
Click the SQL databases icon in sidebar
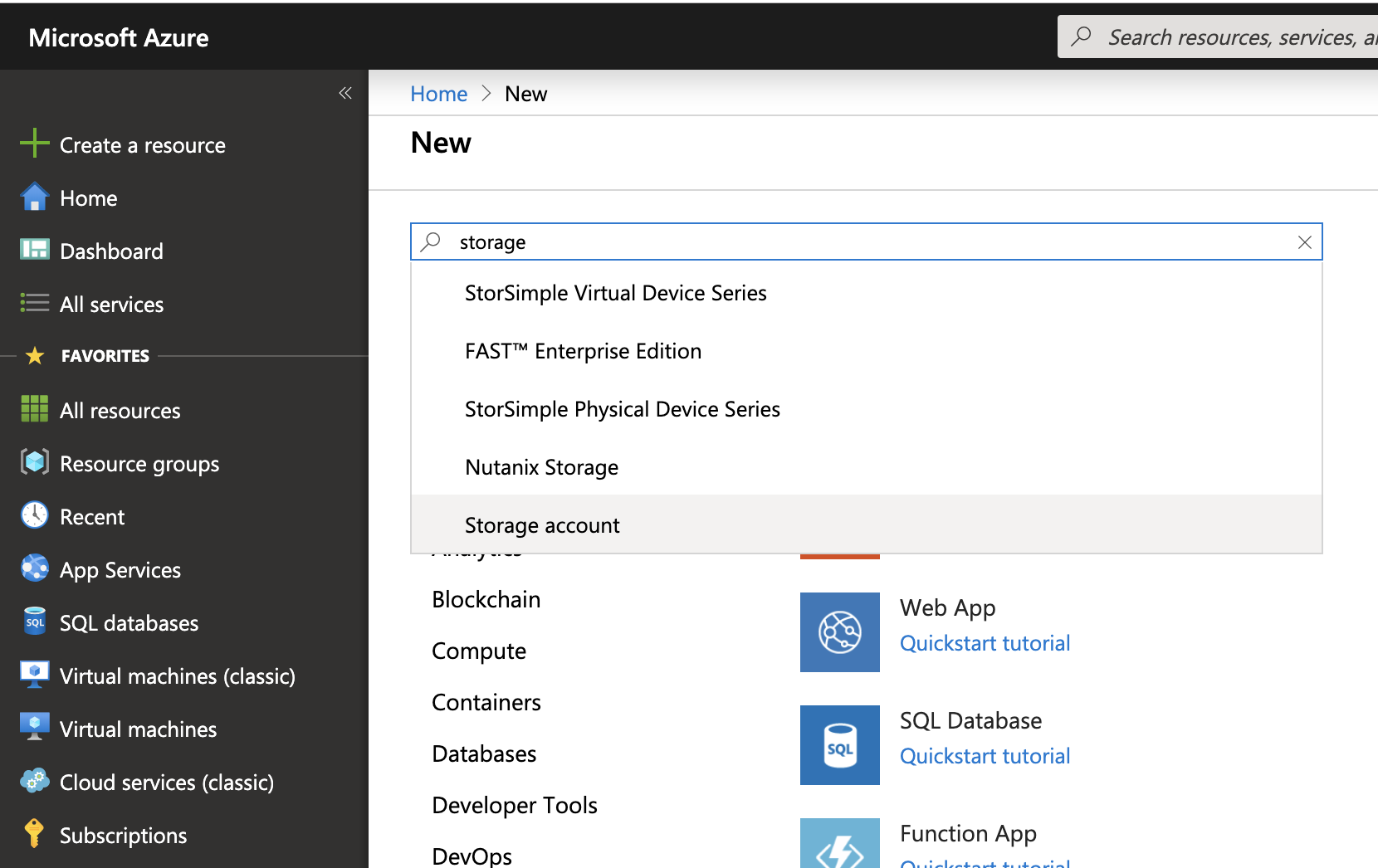[x=35, y=622]
